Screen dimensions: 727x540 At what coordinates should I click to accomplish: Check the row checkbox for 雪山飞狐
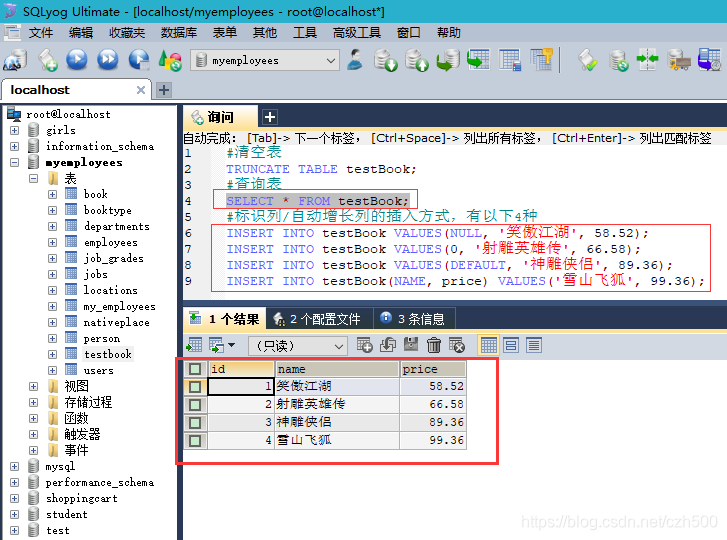point(195,440)
